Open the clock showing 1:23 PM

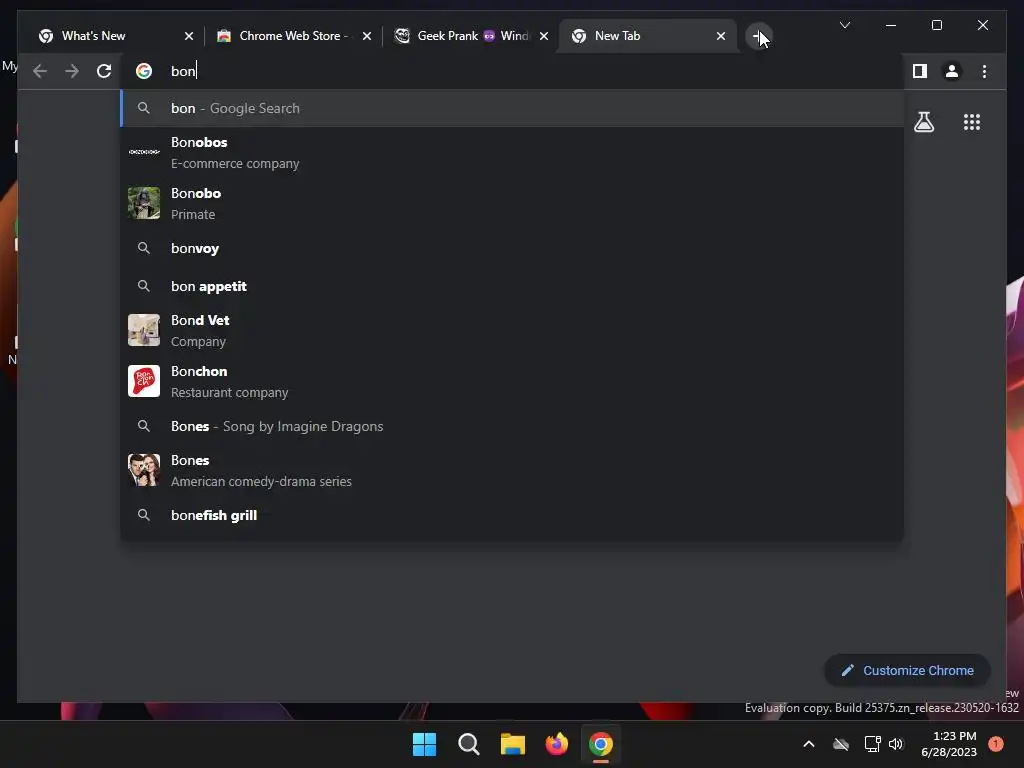(949, 744)
